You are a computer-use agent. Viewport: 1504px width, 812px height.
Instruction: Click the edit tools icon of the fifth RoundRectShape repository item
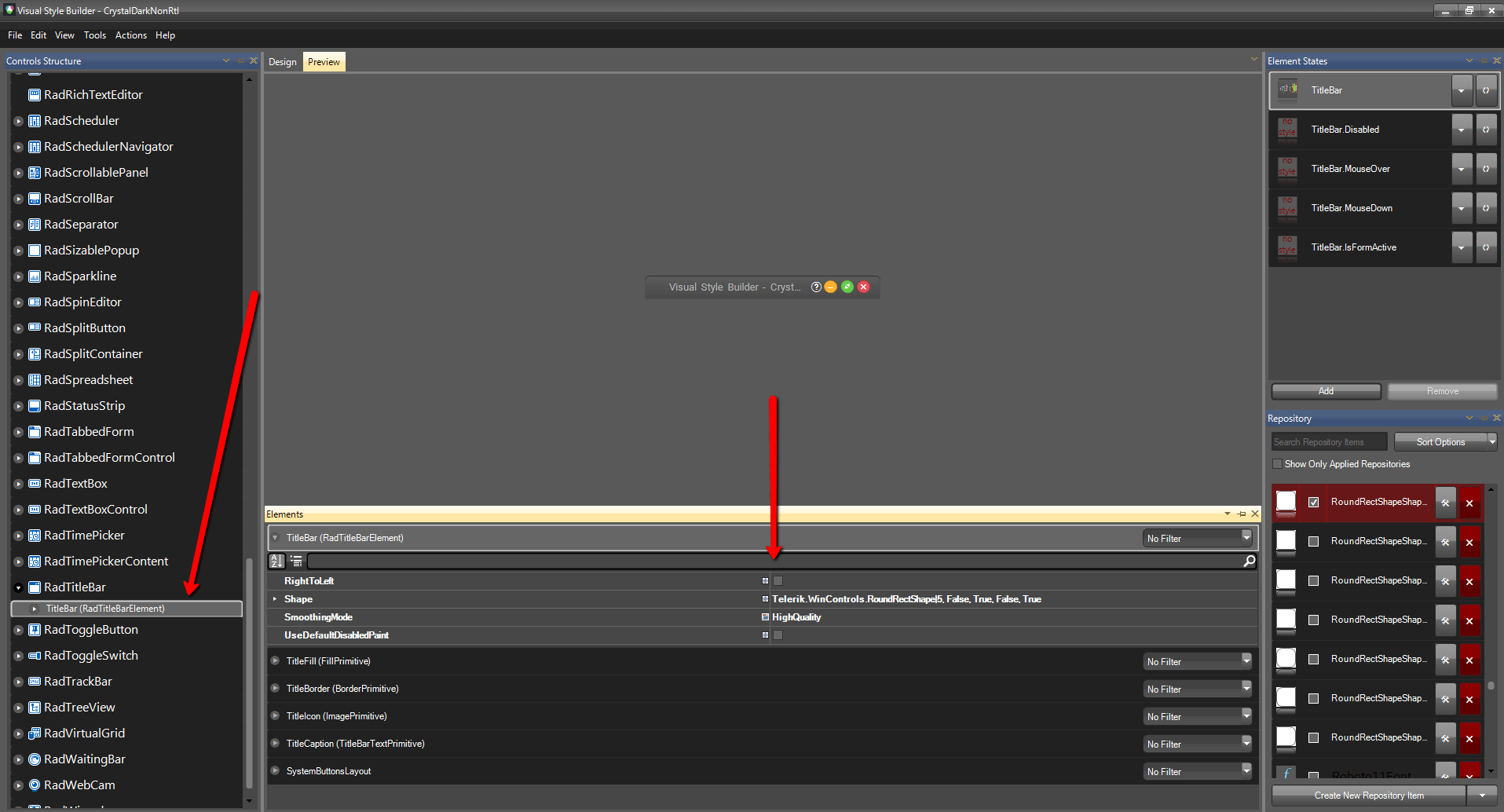[1445, 660]
